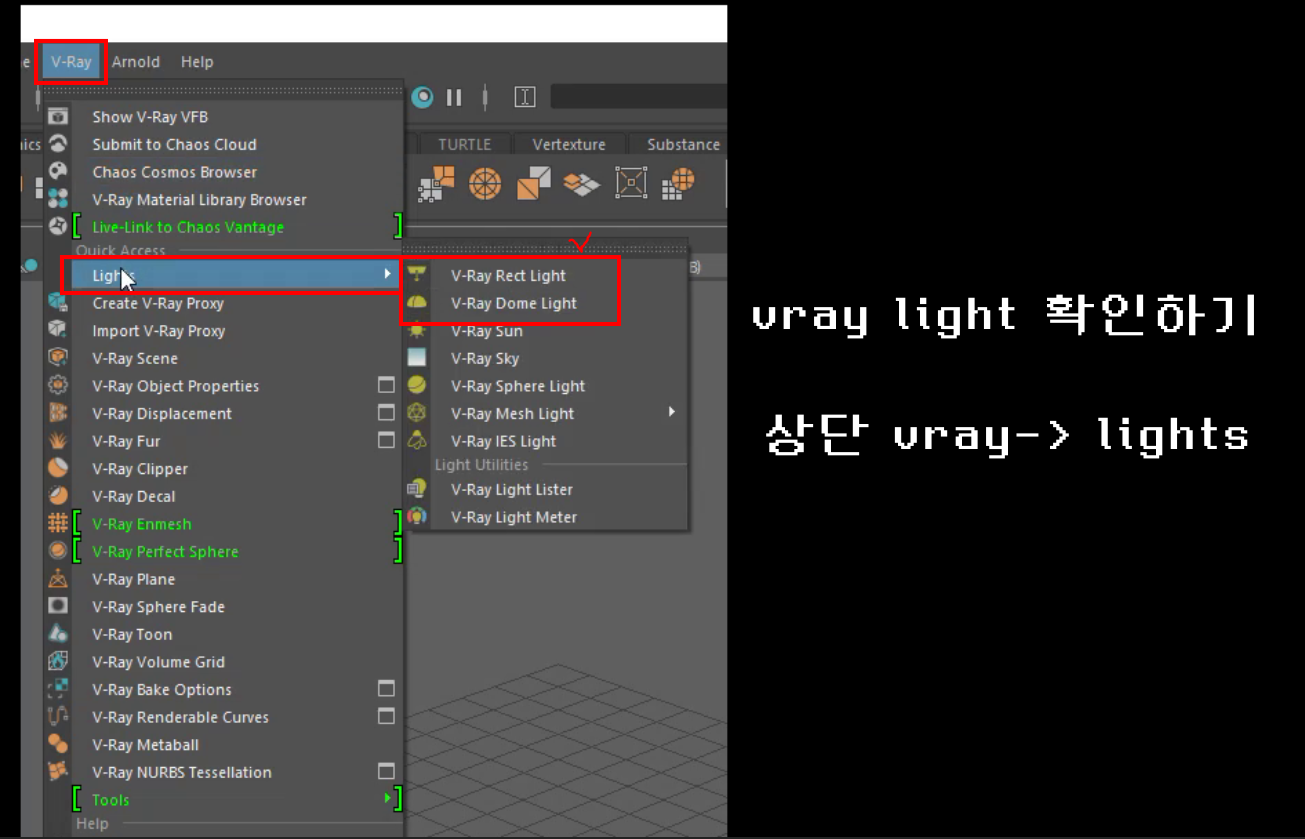Click V-Ray Material Library Browser icon
The height and width of the screenshot is (839, 1305).
pyautogui.click(x=58, y=199)
